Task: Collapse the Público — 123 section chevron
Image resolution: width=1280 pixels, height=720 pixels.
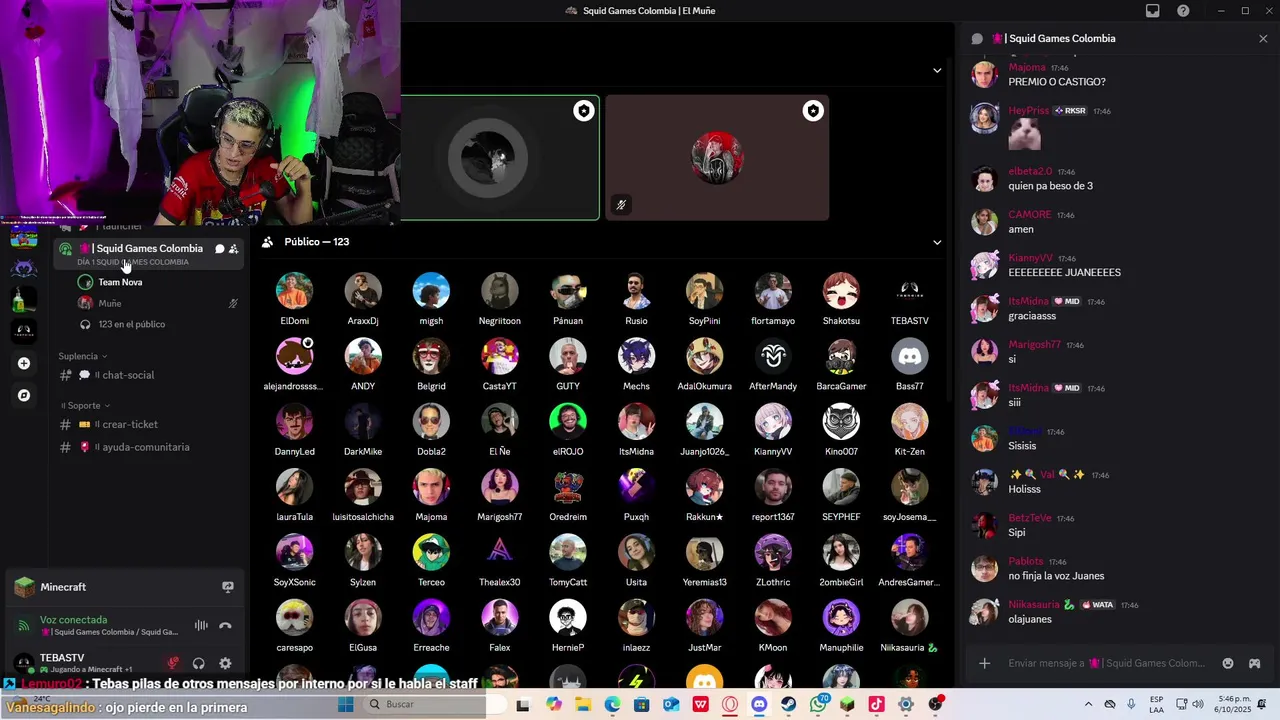Action: pos(937,242)
